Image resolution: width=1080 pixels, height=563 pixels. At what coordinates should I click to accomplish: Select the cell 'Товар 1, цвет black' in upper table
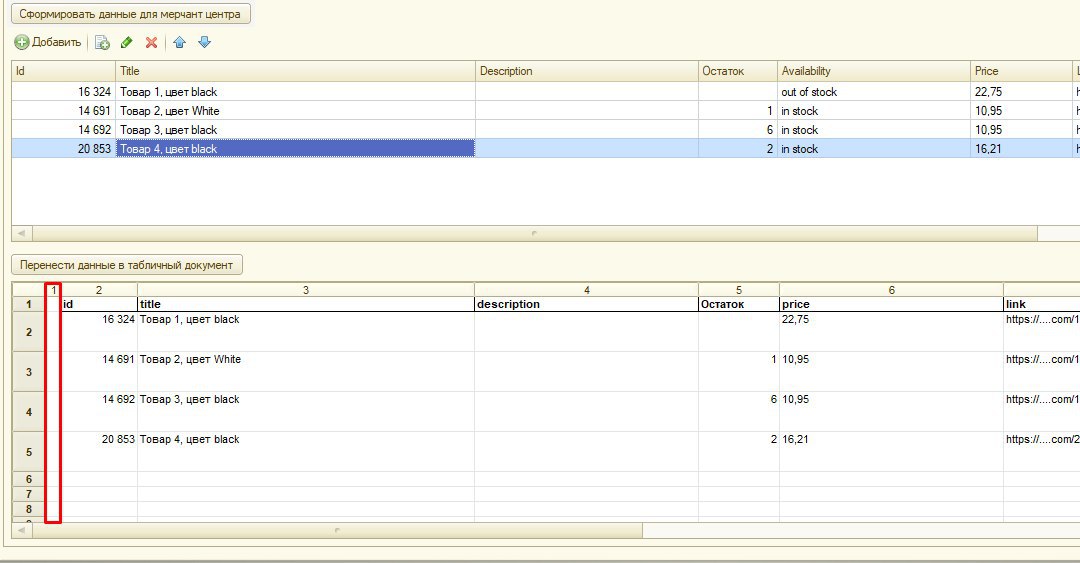tap(295, 92)
